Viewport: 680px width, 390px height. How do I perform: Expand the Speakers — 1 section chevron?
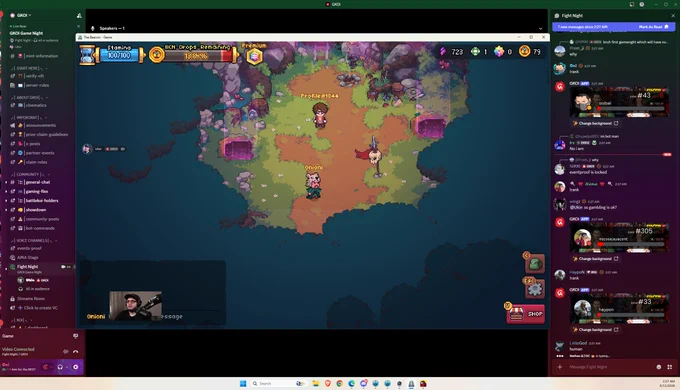(x=540, y=28)
